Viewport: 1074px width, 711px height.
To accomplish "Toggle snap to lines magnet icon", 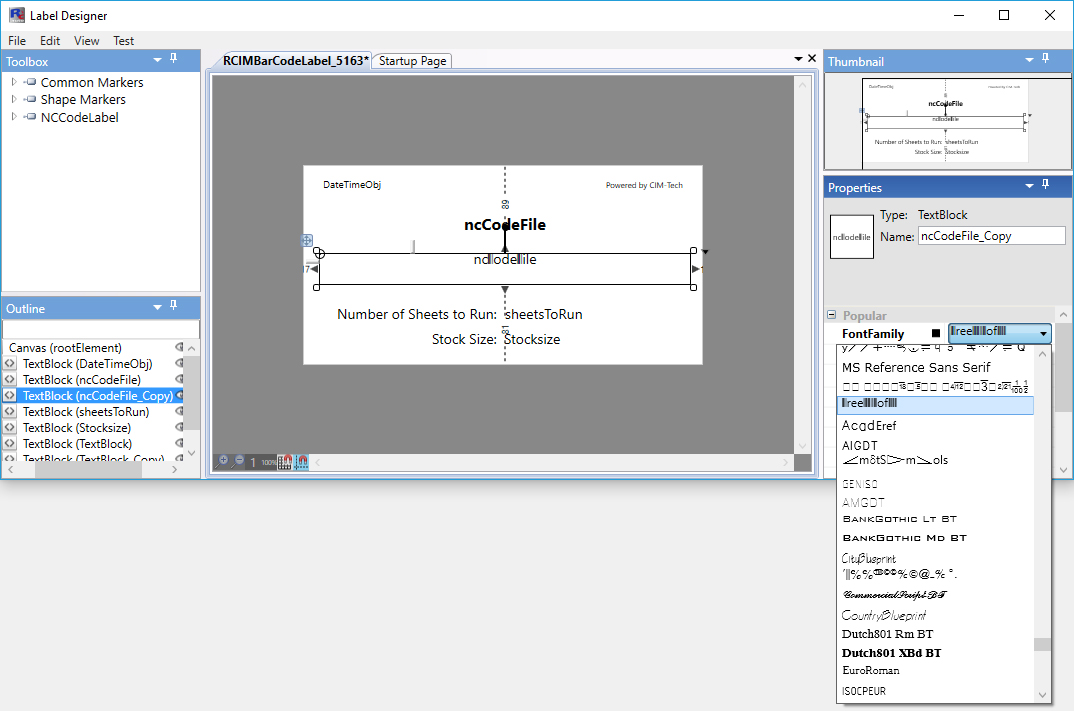I will (x=301, y=462).
